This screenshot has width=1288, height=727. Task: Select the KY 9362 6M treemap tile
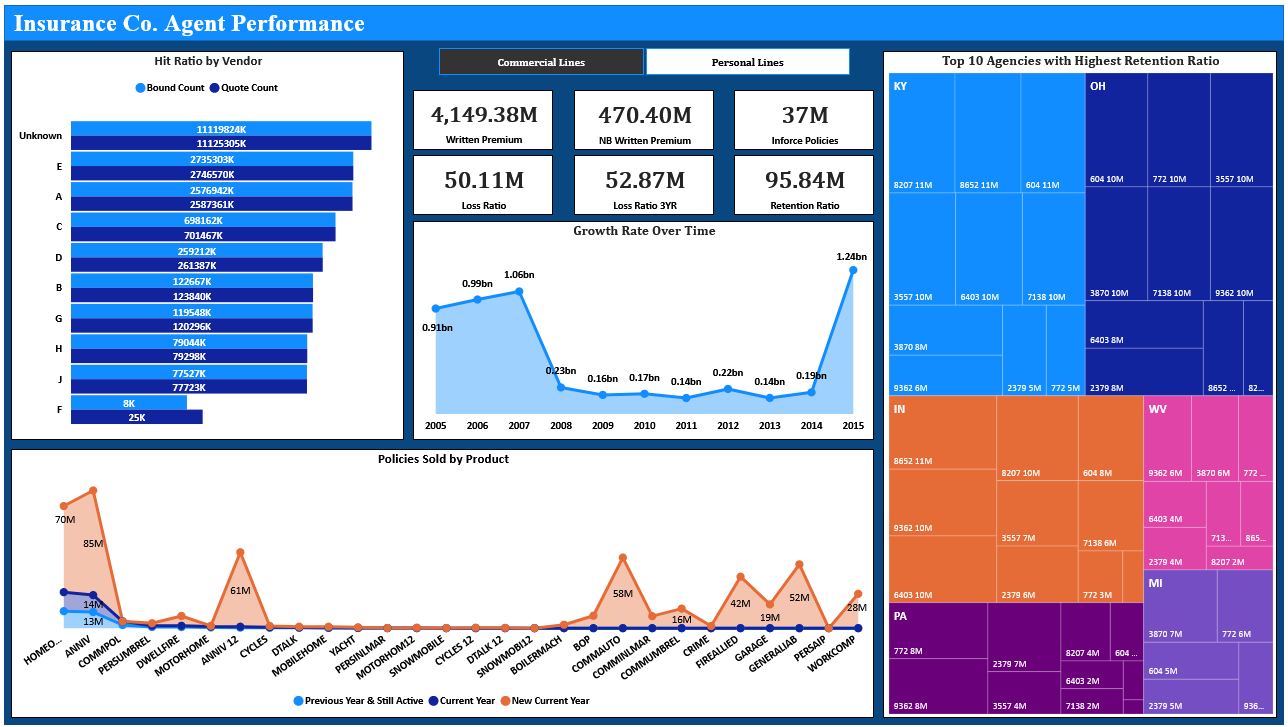[945, 375]
